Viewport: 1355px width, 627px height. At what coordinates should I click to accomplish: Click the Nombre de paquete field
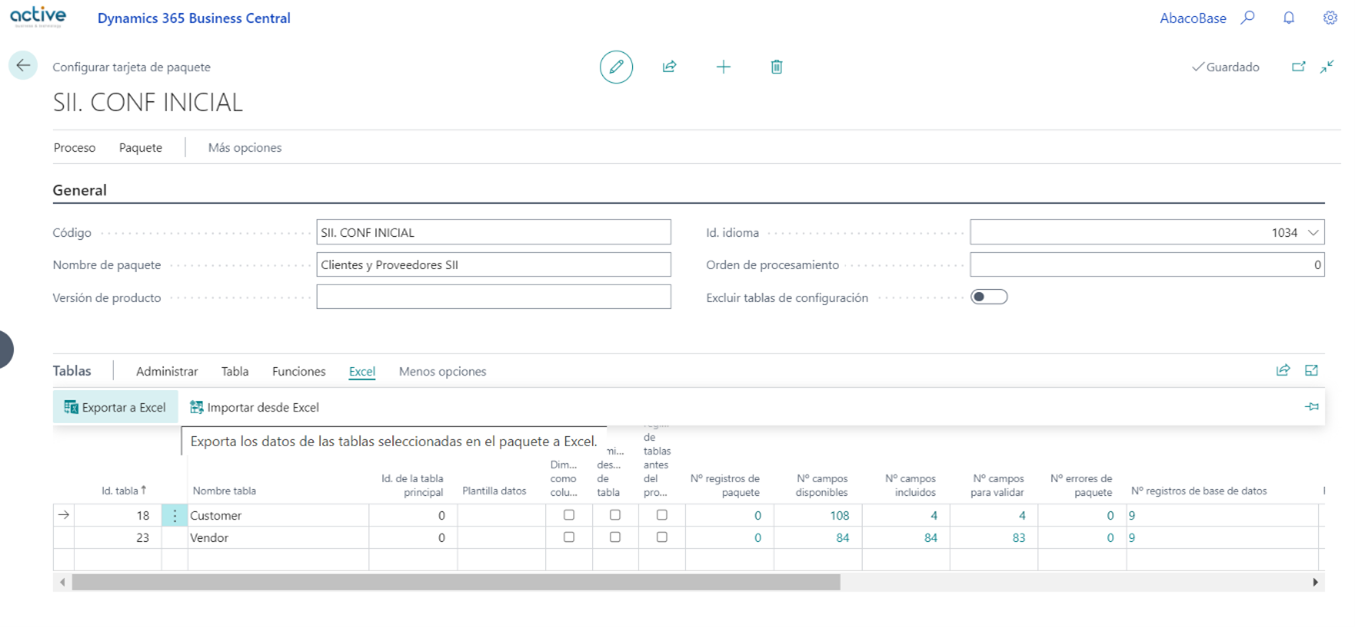click(494, 265)
